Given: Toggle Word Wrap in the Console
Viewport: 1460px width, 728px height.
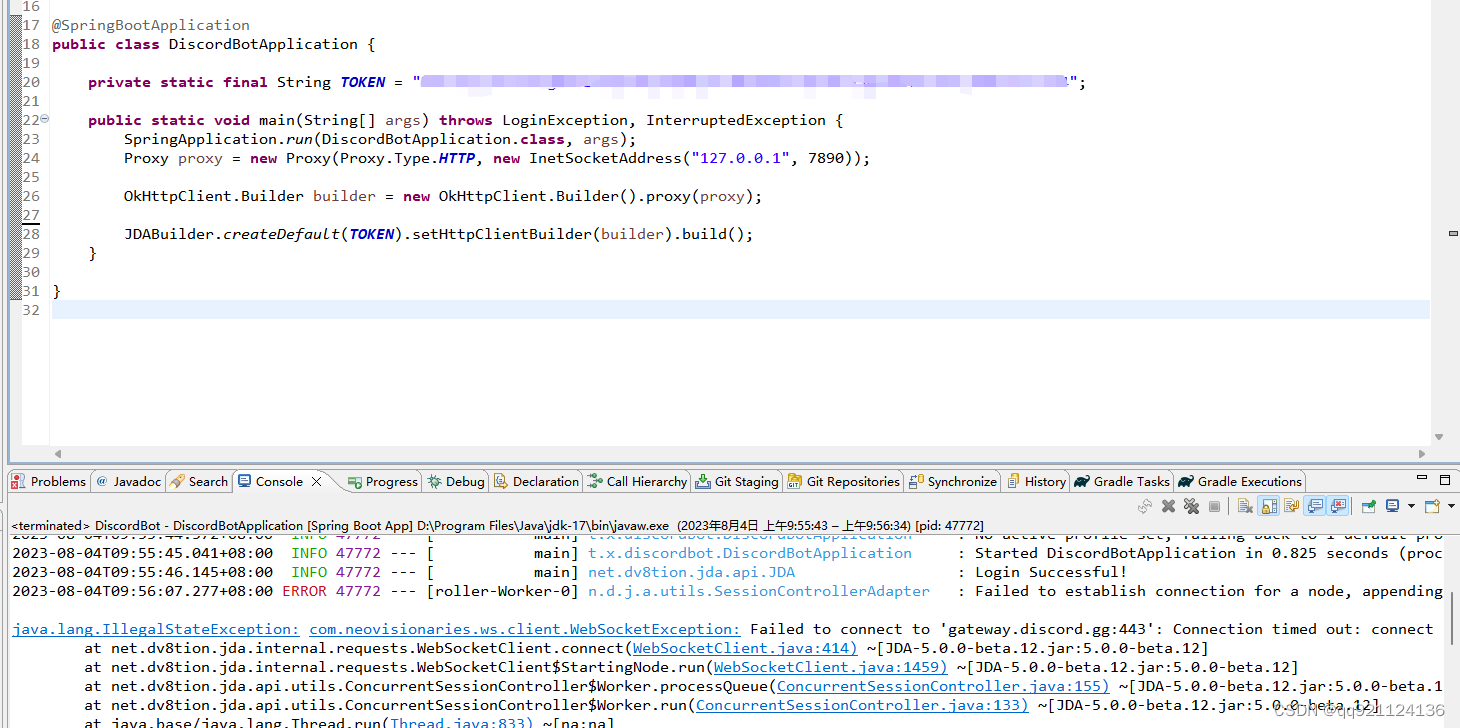Looking at the screenshot, I should point(1292,505).
